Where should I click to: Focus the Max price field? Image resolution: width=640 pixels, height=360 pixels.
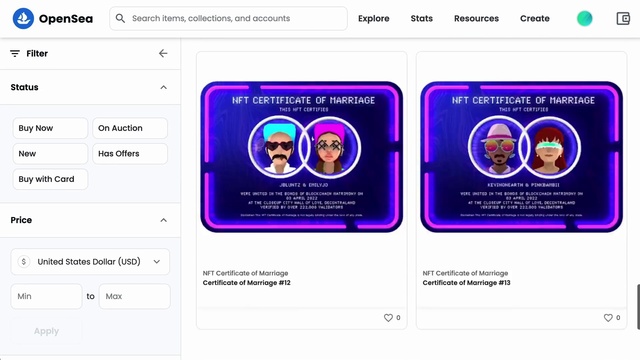[x=134, y=296]
